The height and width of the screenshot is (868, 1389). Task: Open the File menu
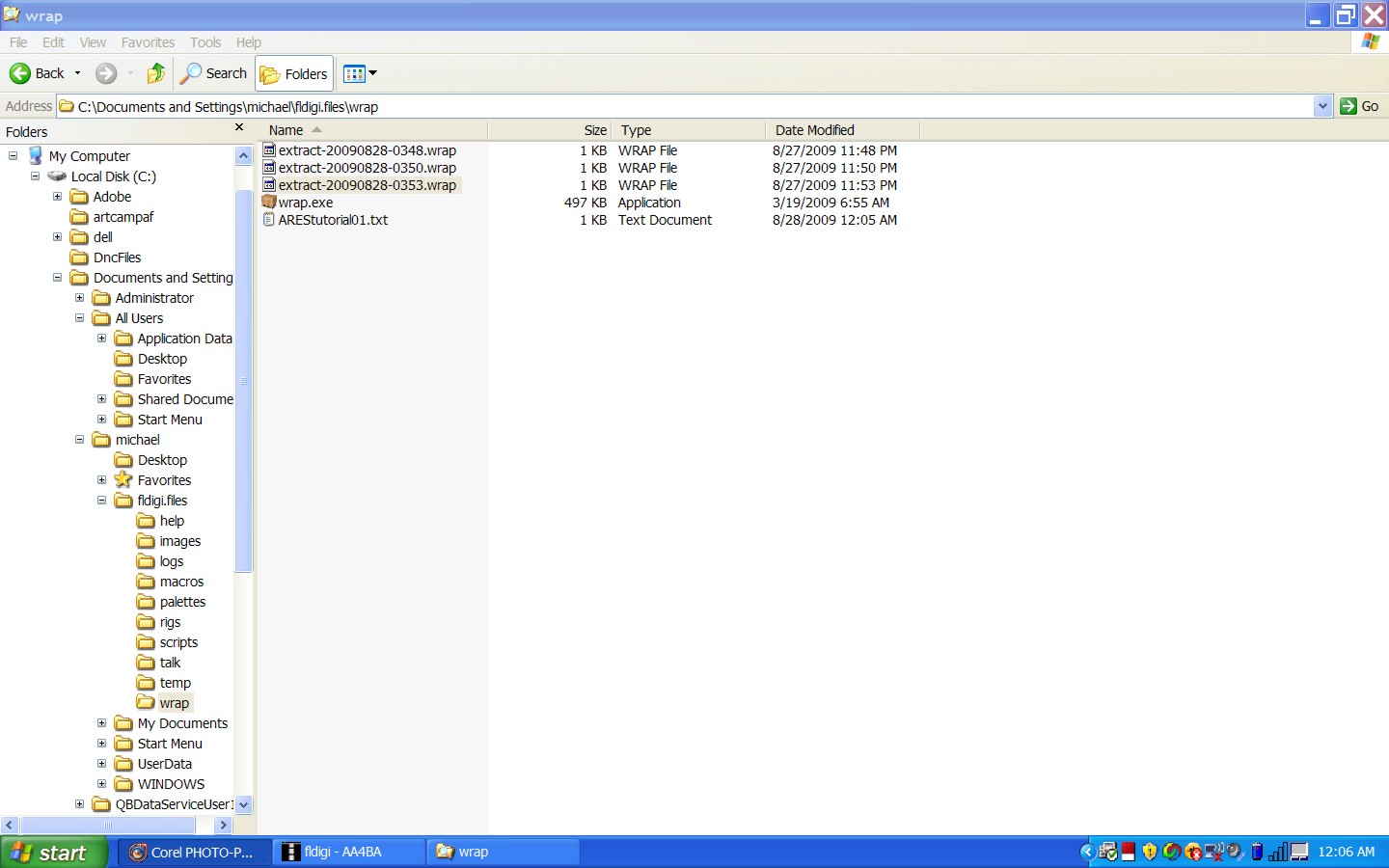(x=18, y=42)
